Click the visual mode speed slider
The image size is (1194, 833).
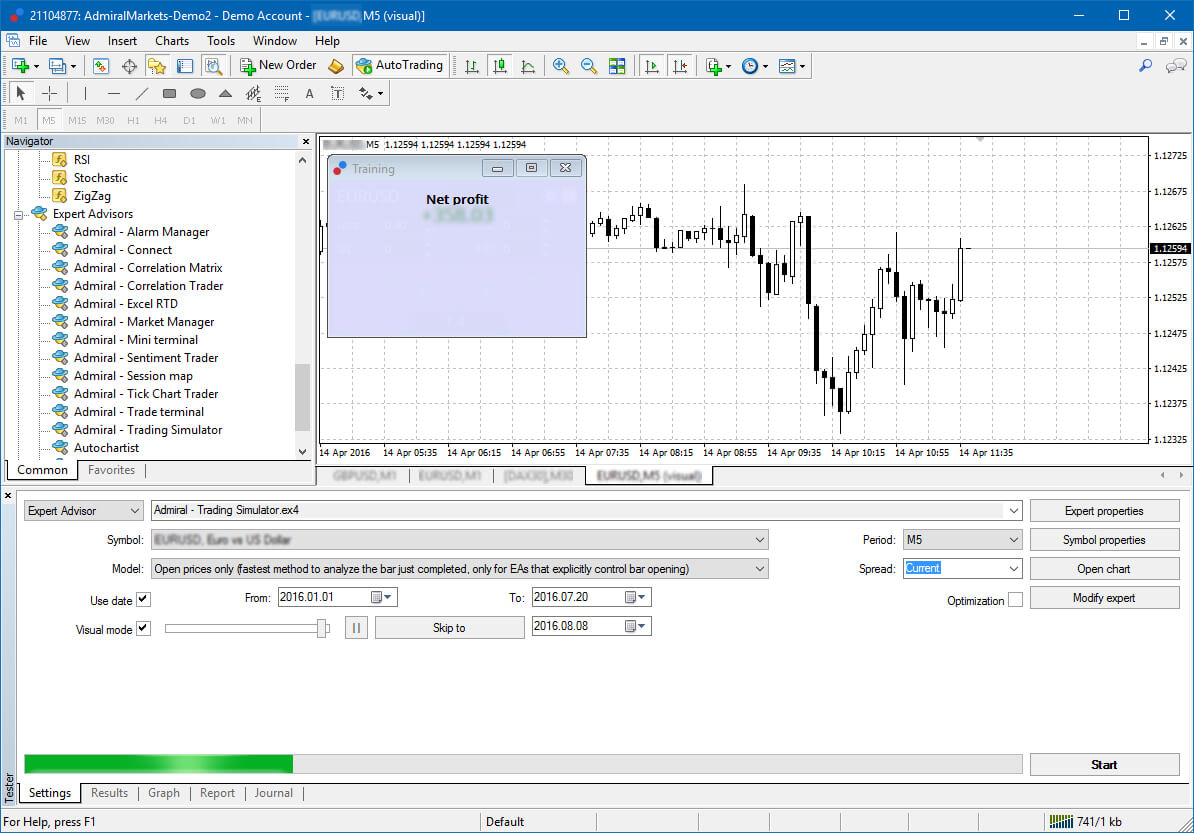point(247,628)
